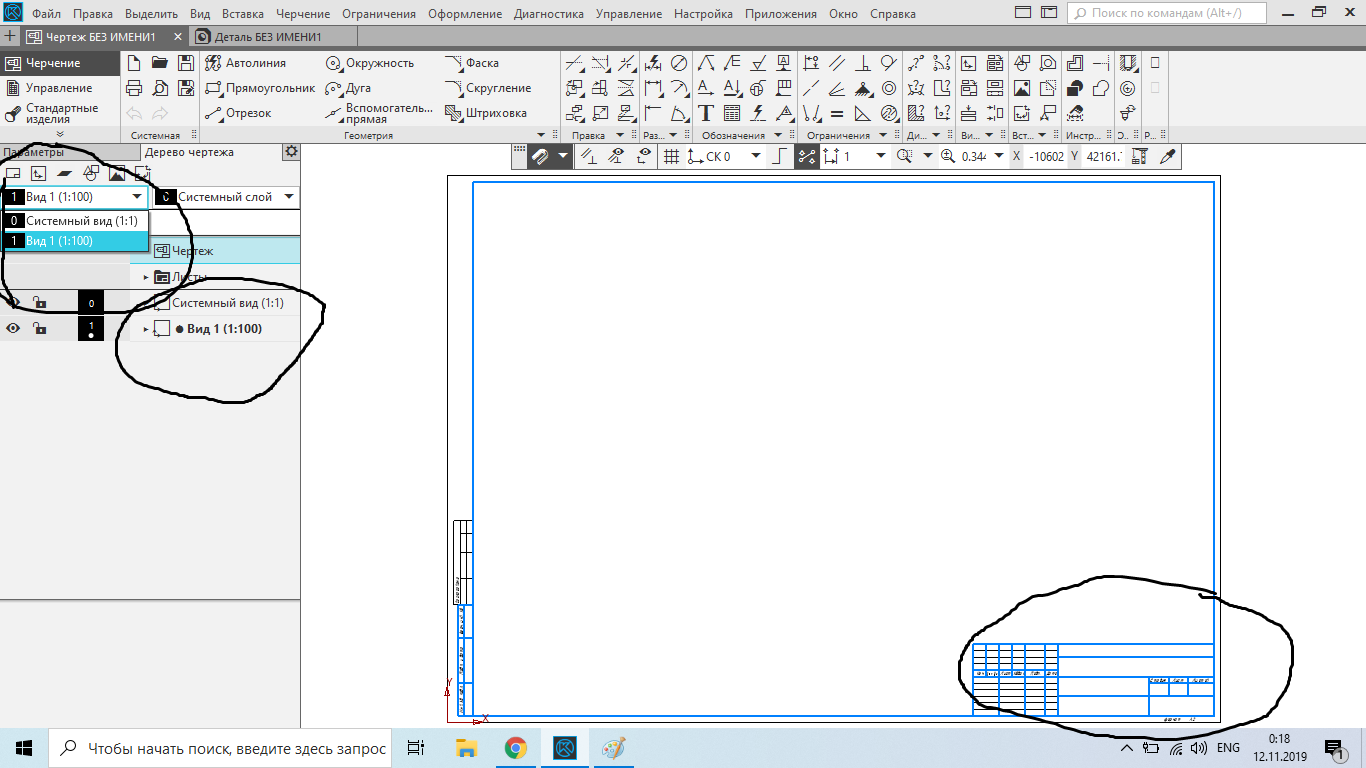The image size is (1366, 768).
Task: Select the Штриховка hatch tool
Action: click(486, 113)
